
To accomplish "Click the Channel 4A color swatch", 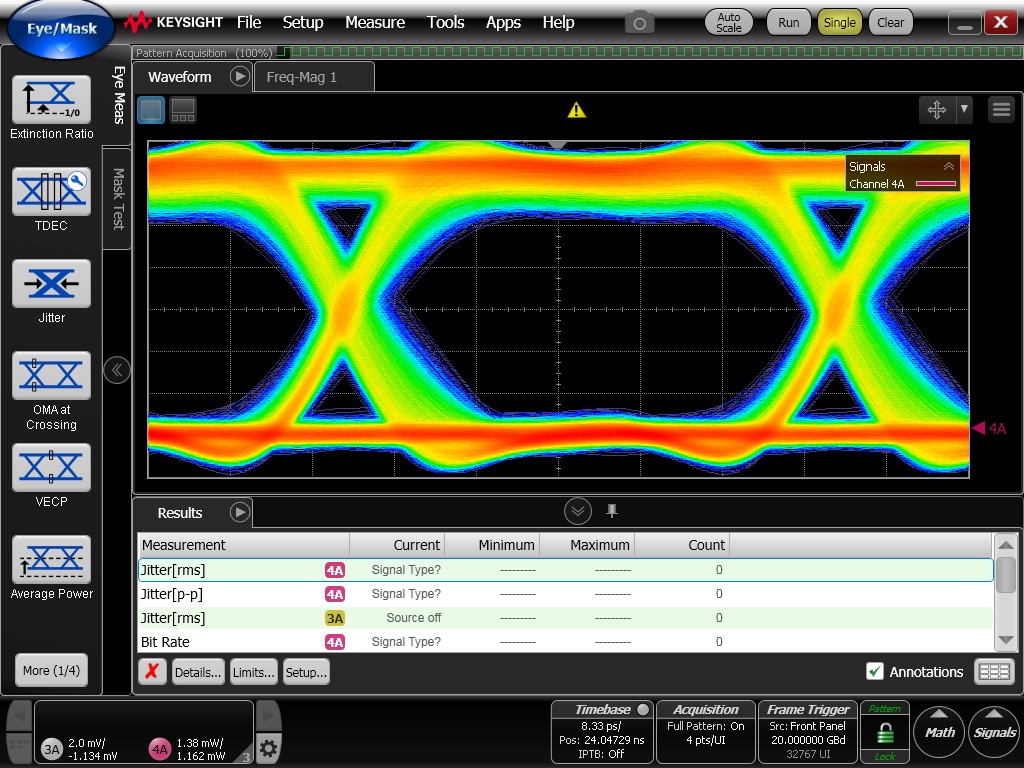I will (935, 184).
